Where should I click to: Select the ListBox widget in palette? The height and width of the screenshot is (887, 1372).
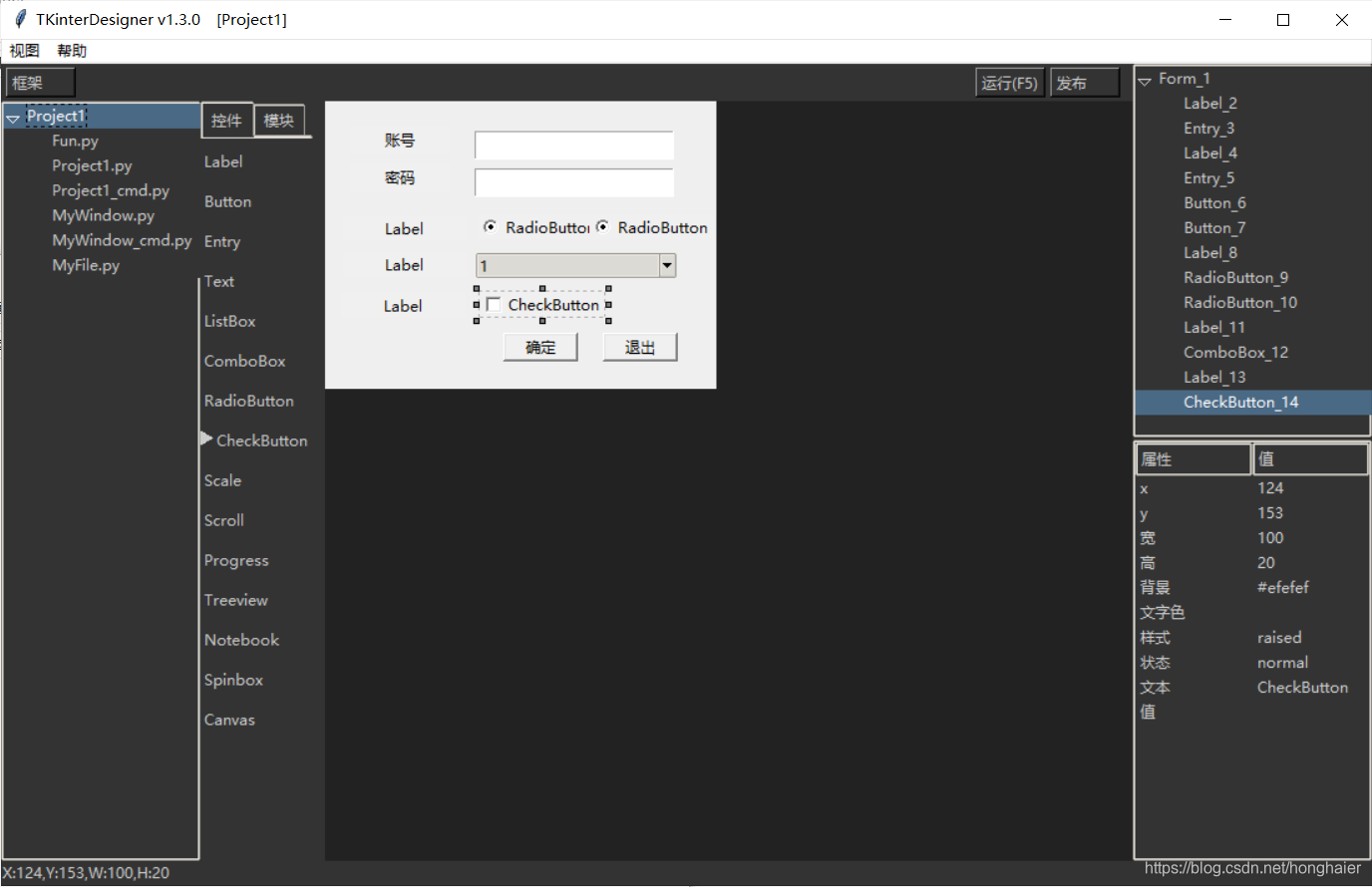(x=230, y=321)
